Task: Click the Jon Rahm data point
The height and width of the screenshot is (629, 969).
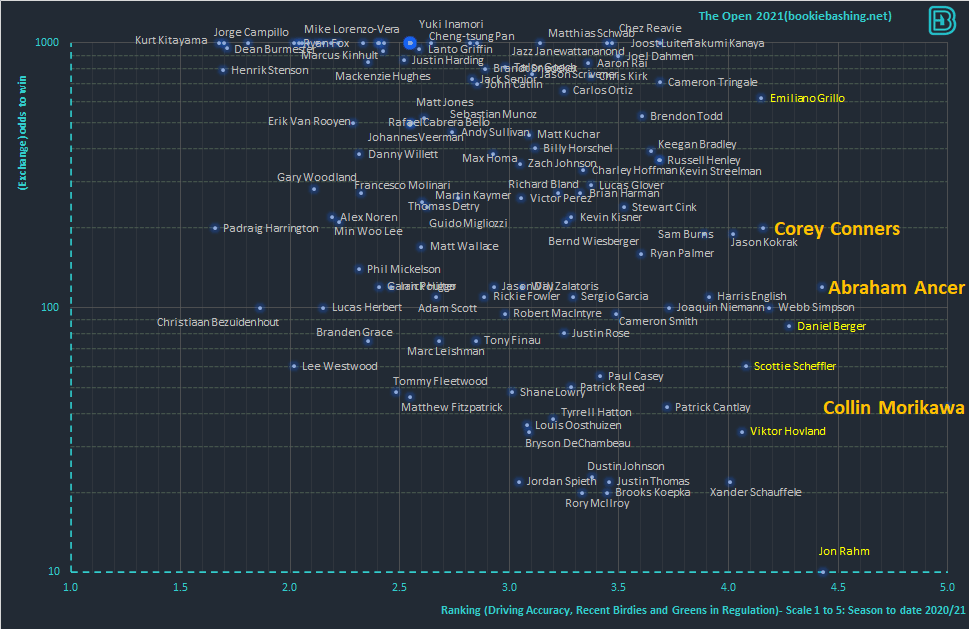Action: coord(822,572)
